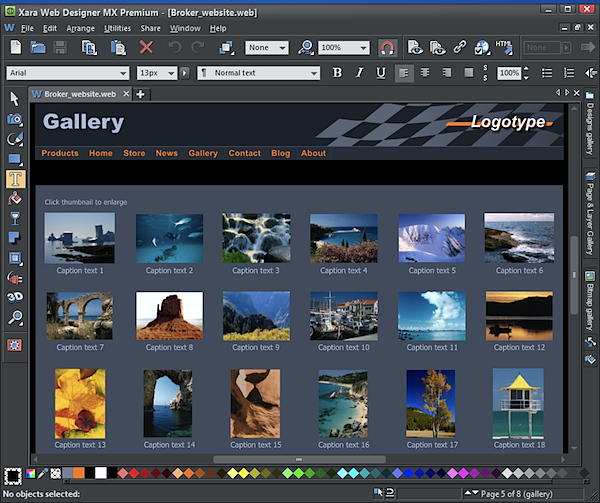This screenshot has width=600, height=503.
Task: Switch to the Broker_website.web document tab
Action: [x=80, y=94]
